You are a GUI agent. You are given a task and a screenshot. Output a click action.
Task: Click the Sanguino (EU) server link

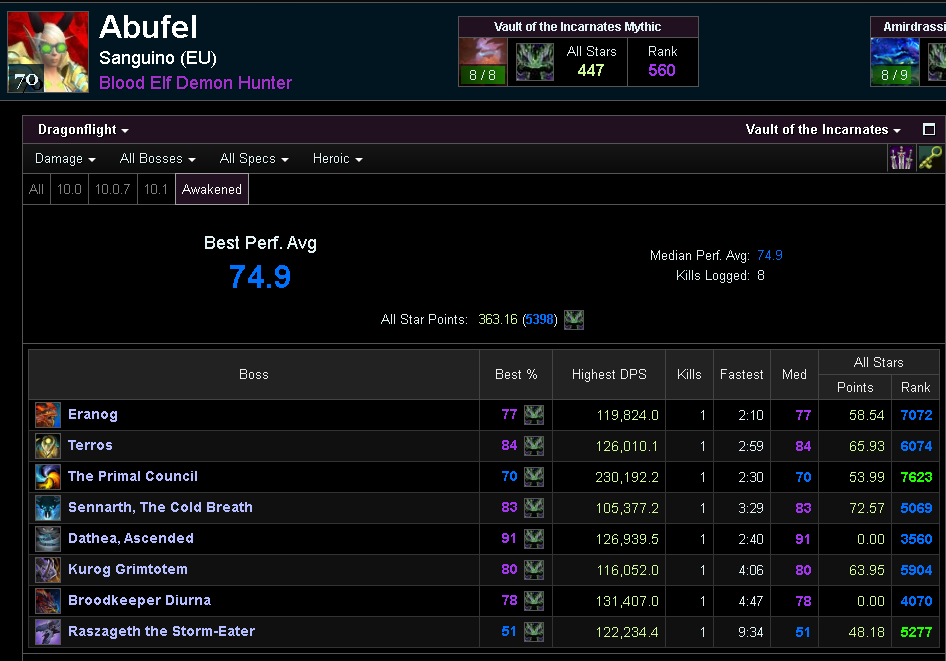(157, 58)
